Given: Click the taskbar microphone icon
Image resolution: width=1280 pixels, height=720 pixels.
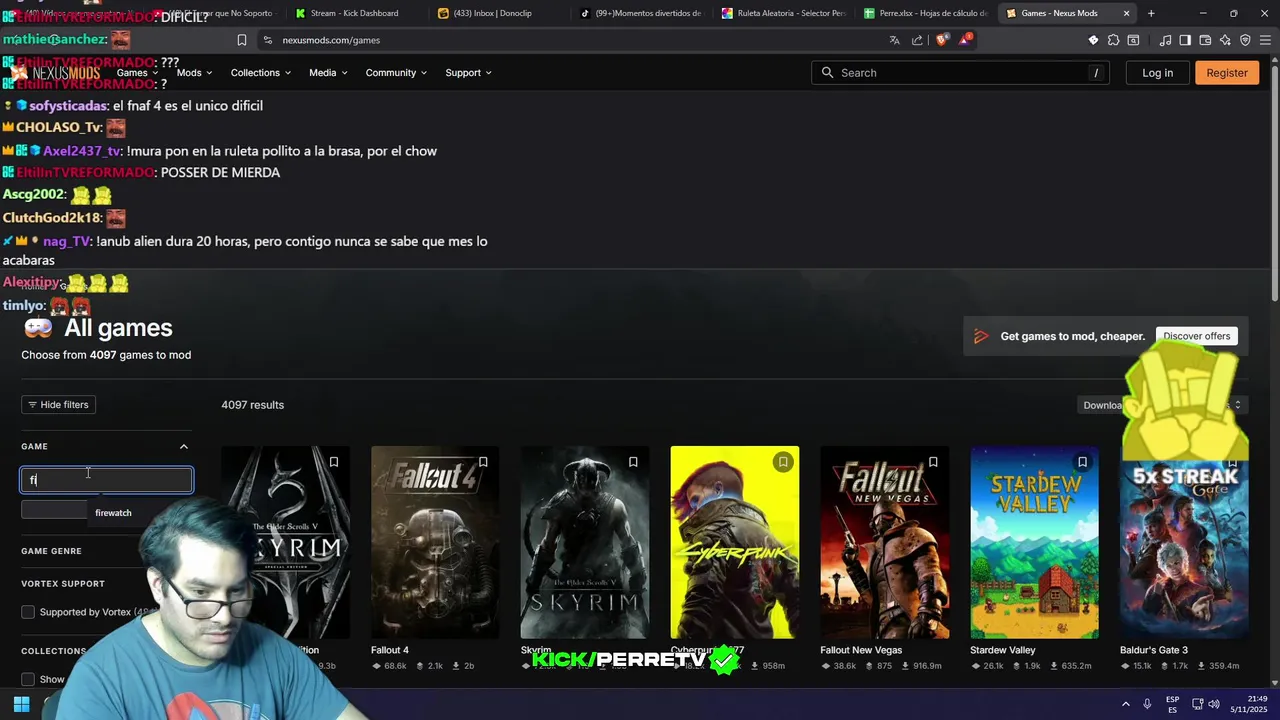Looking at the screenshot, I should (x=1147, y=704).
